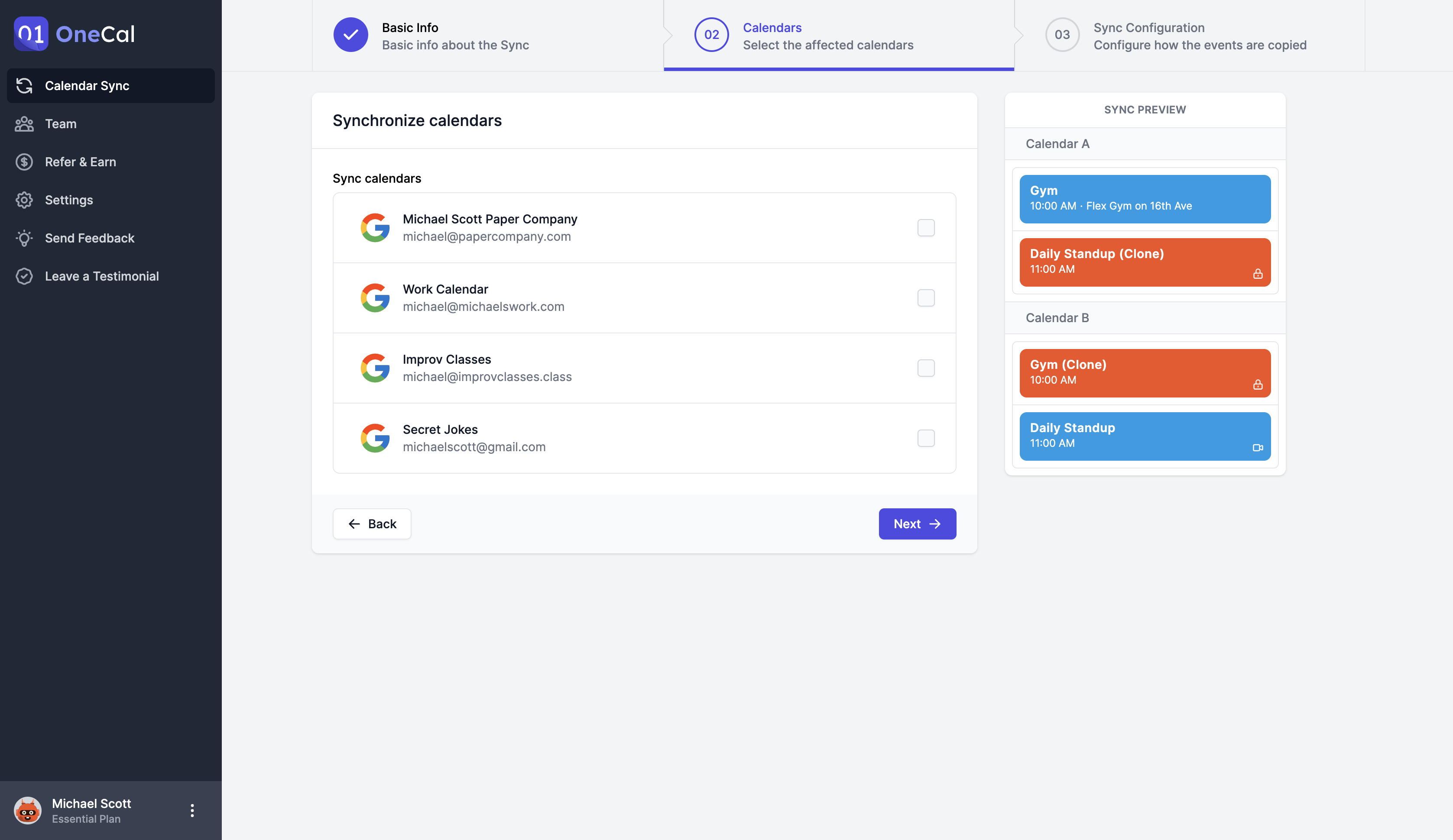Click the Back button to return
The width and height of the screenshot is (1453, 840).
[372, 524]
